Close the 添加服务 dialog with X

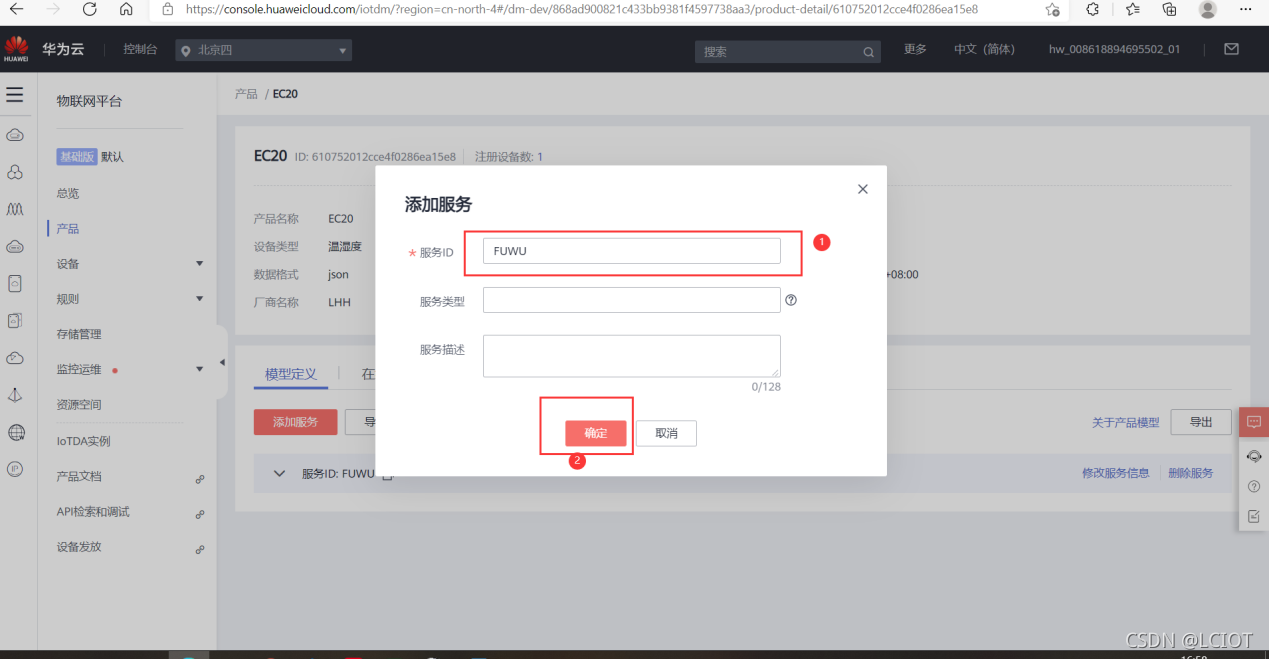point(863,189)
